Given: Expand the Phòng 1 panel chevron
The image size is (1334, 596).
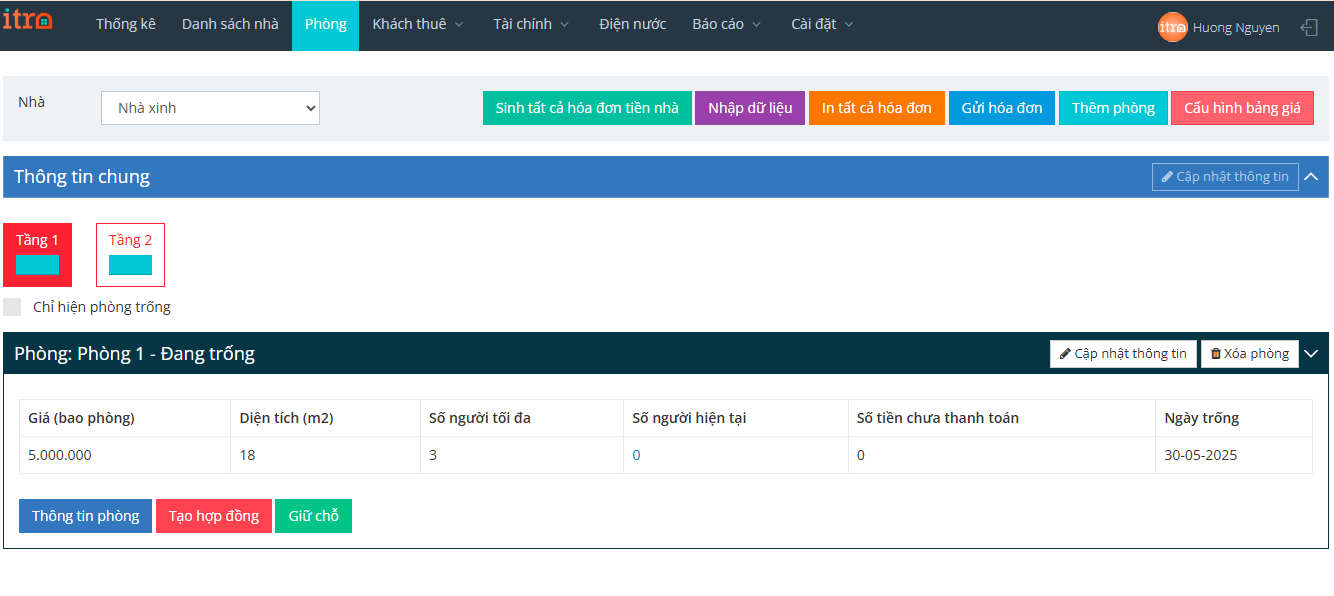Looking at the screenshot, I should 1311,354.
